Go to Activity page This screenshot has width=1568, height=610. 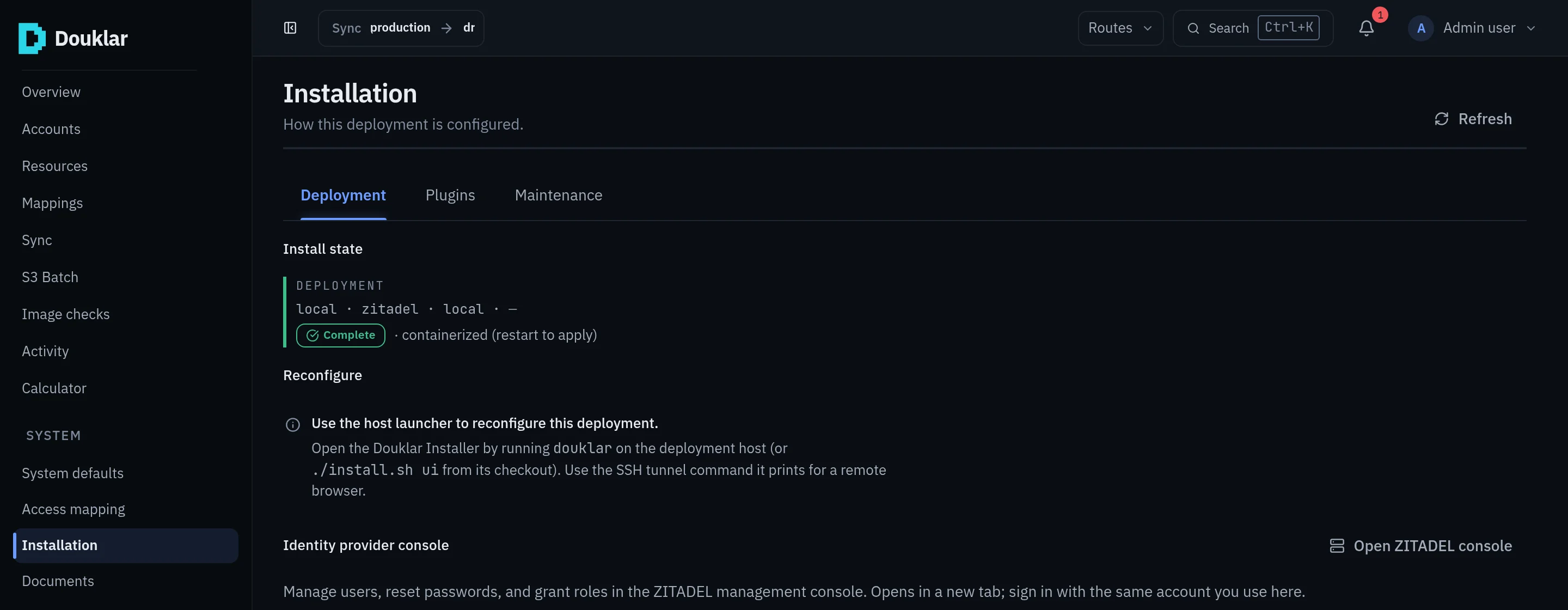(x=45, y=351)
